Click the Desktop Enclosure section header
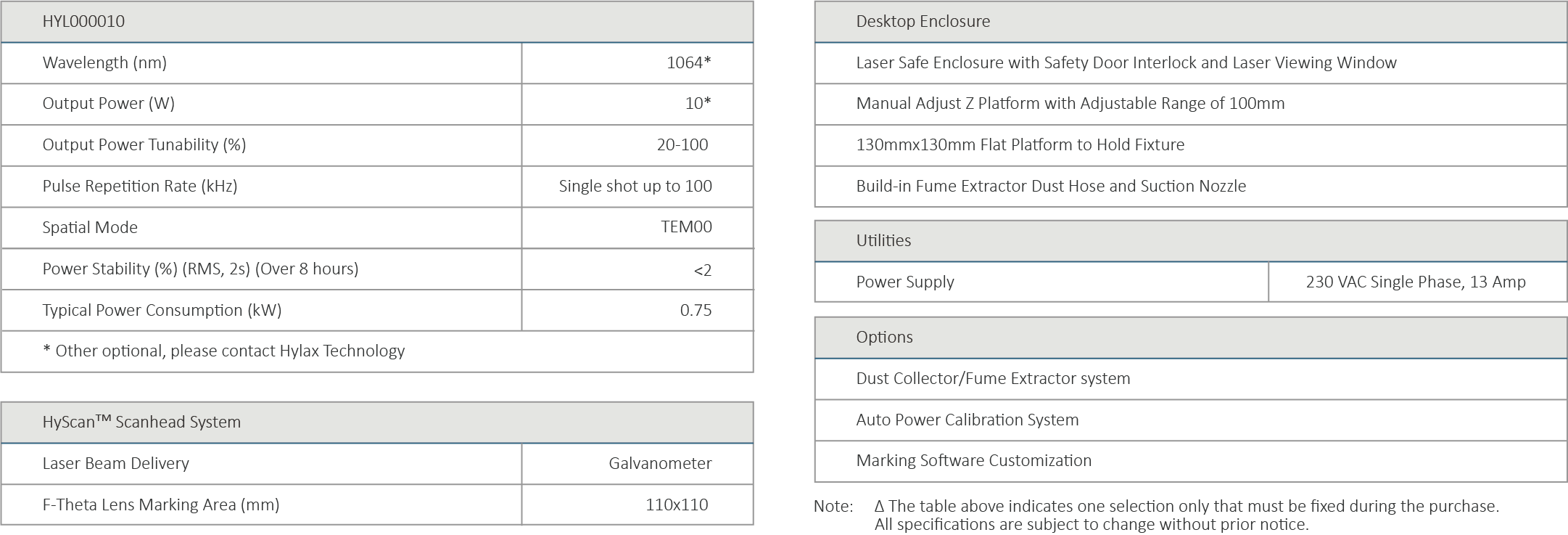The height and width of the screenshot is (535, 1568). coord(923,21)
